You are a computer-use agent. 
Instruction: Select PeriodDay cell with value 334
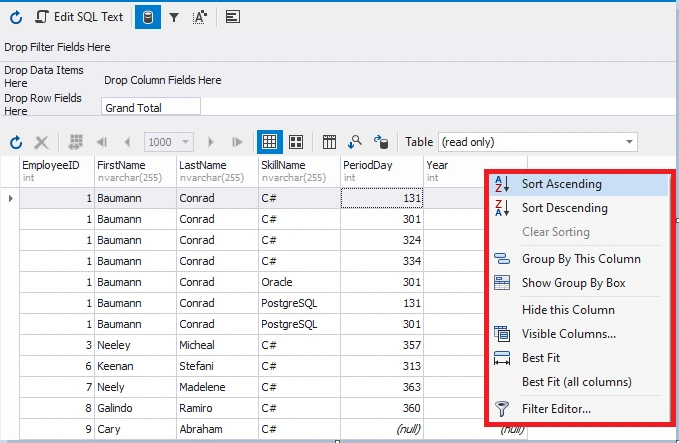click(x=382, y=261)
